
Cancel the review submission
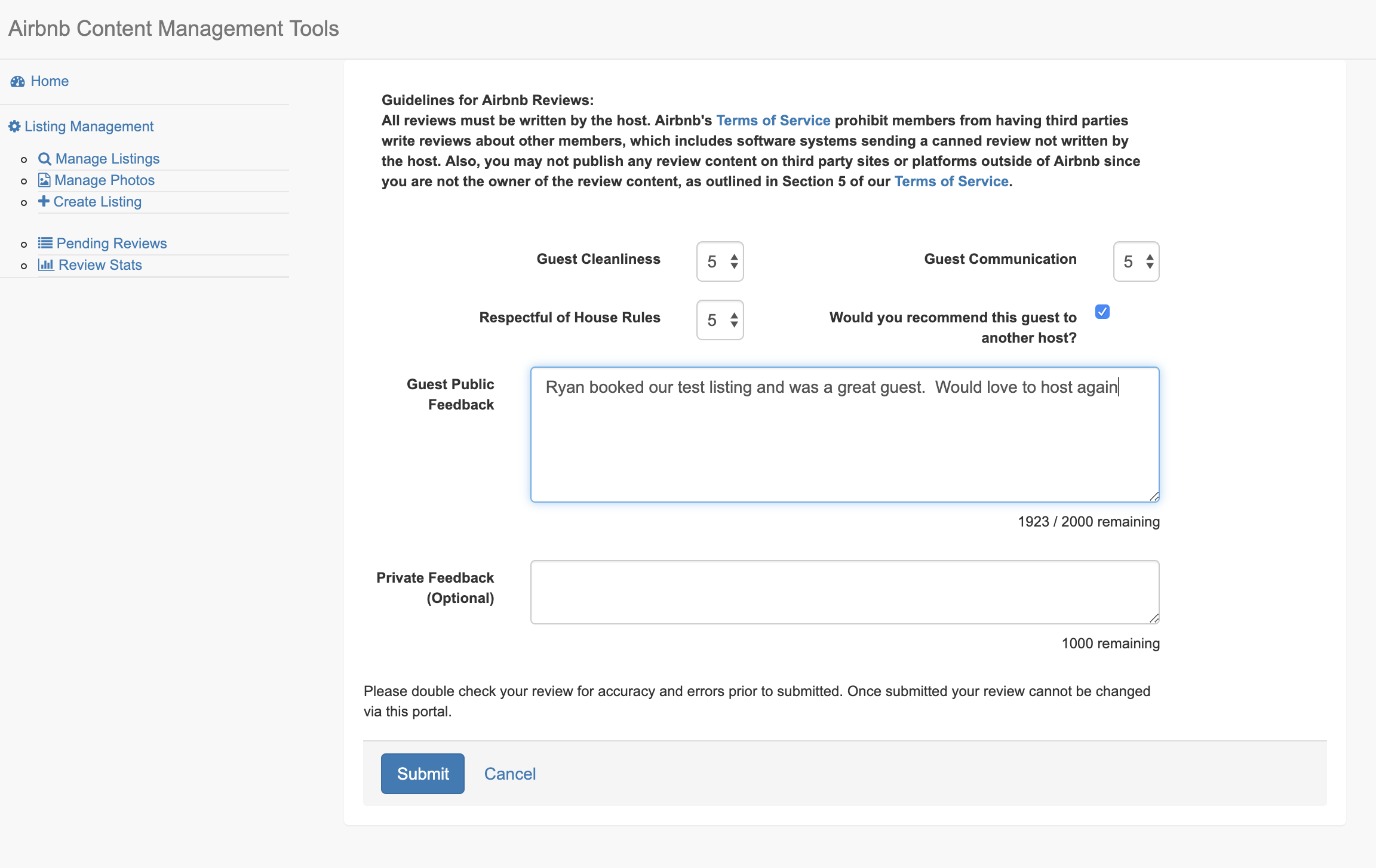point(509,773)
